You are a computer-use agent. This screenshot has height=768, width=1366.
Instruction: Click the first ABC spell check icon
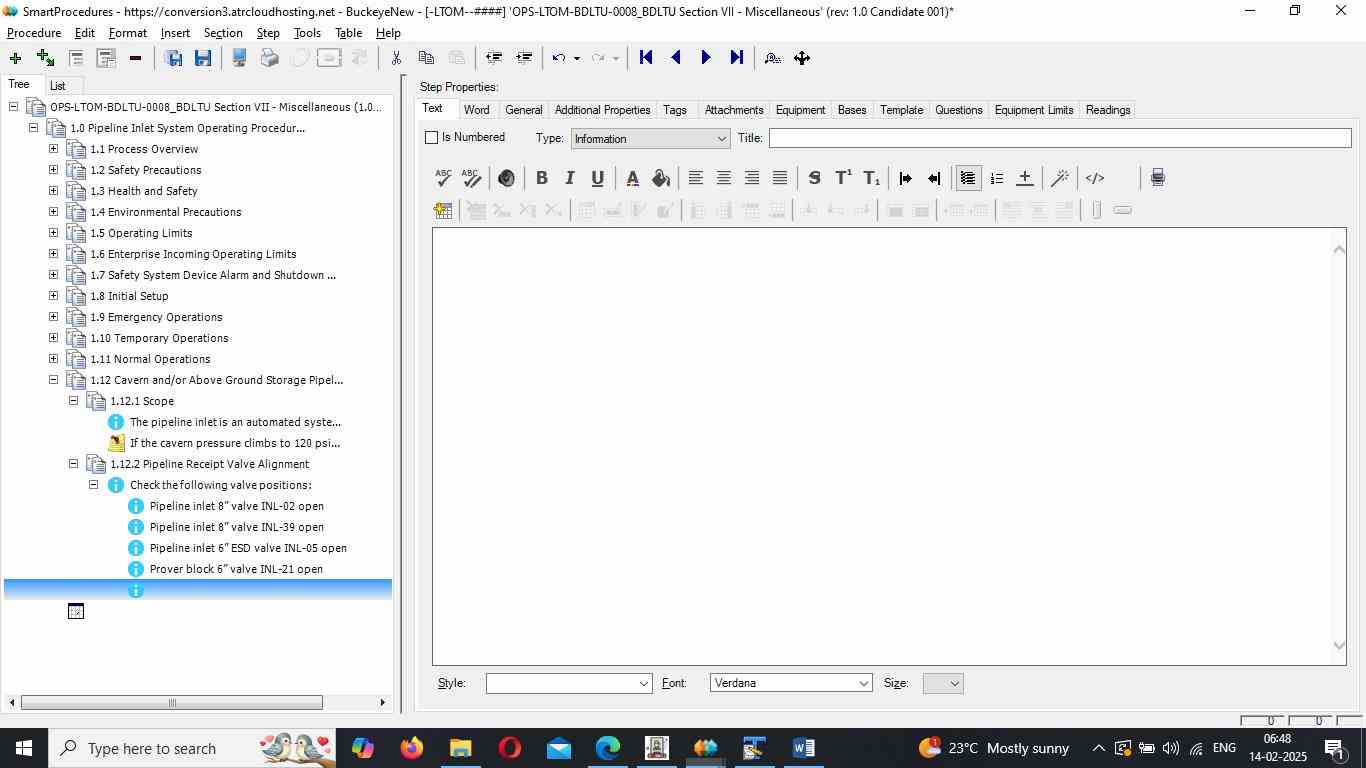click(x=443, y=178)
